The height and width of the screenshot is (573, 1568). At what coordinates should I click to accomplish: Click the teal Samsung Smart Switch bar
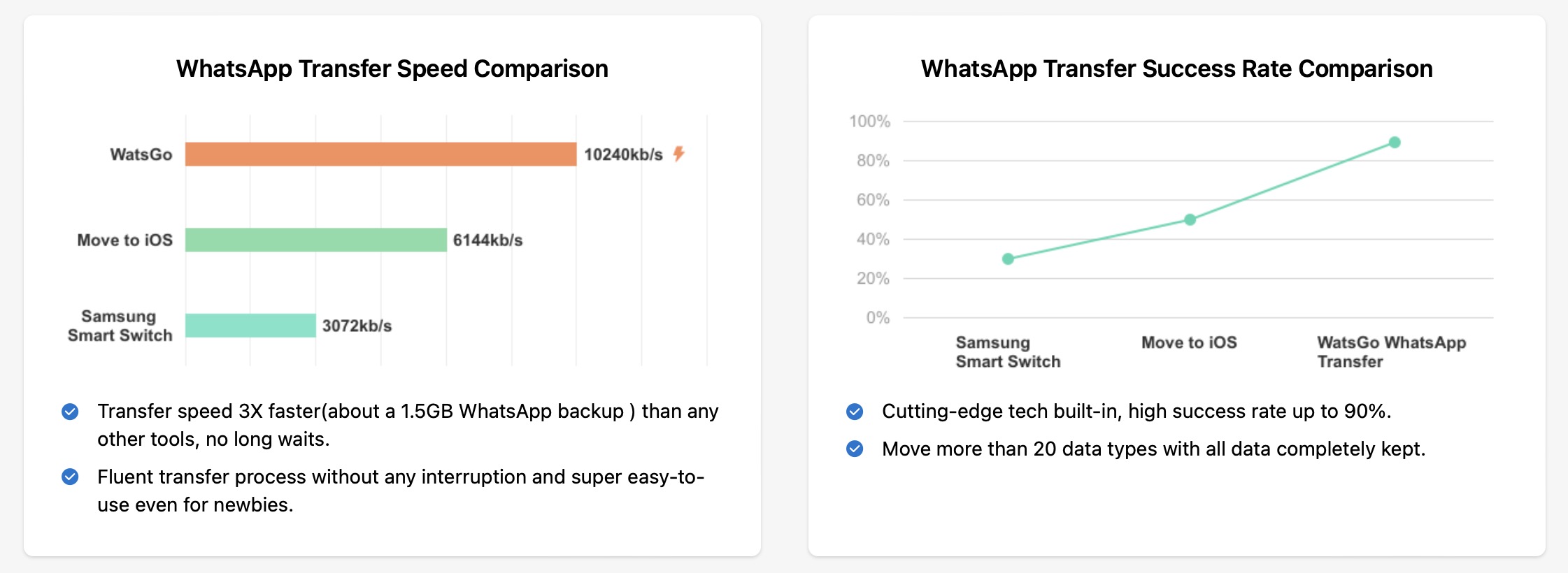[250, 326]
